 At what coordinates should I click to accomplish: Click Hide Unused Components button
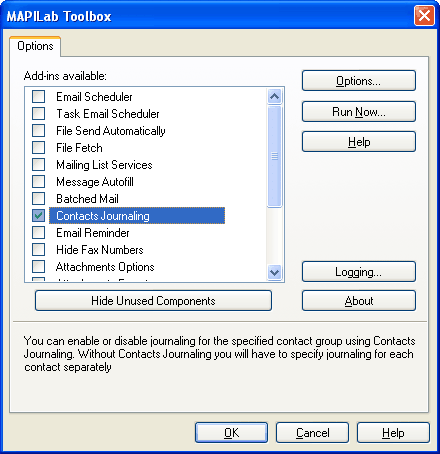153,301
